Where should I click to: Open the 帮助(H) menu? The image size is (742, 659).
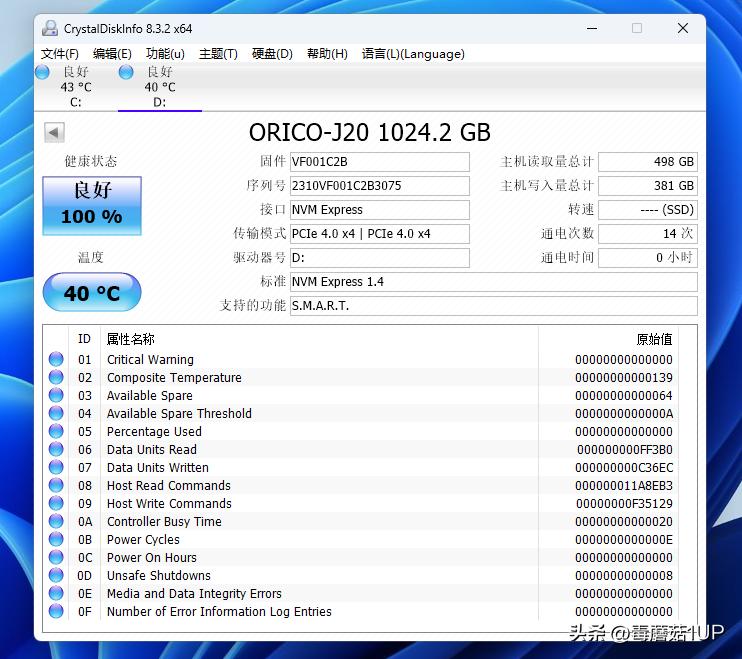(327, 54)
